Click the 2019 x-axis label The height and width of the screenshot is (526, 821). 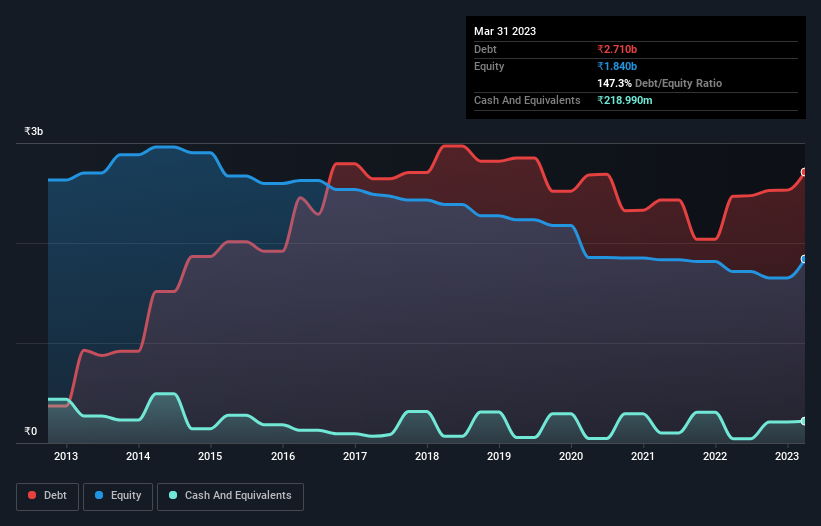coord(499,456)
